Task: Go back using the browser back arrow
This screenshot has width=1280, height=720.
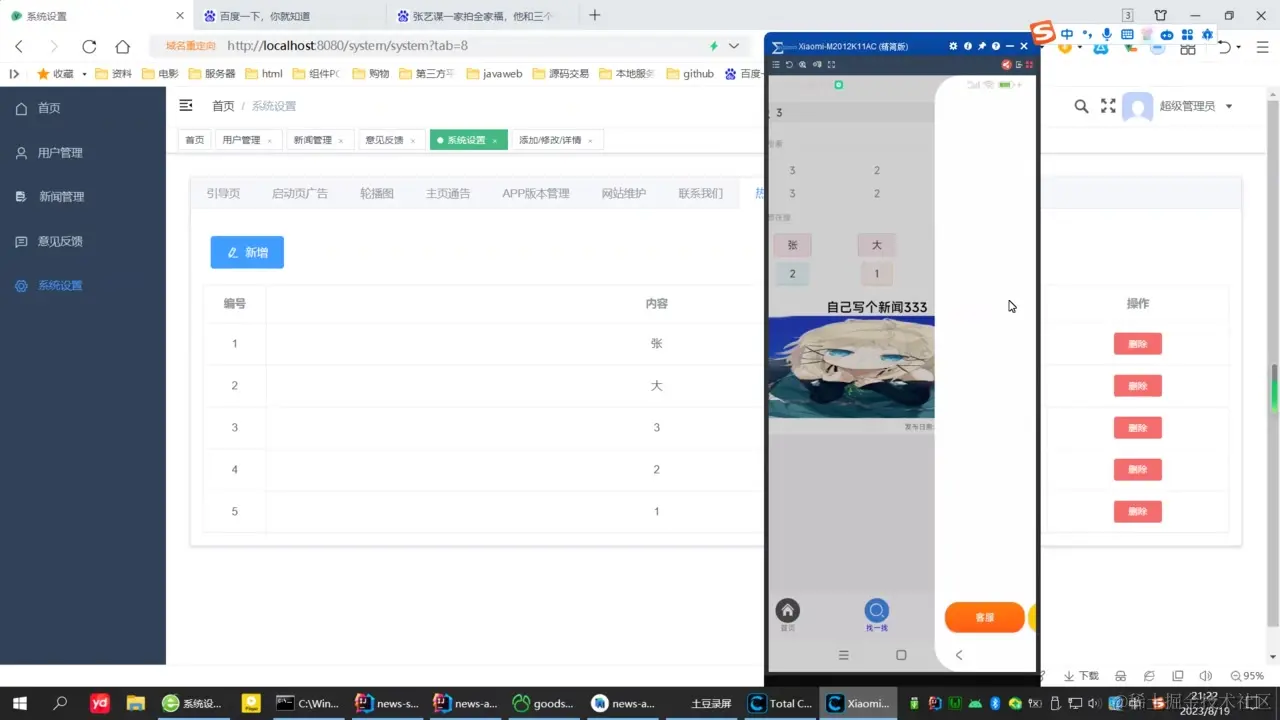Action: 19,46
